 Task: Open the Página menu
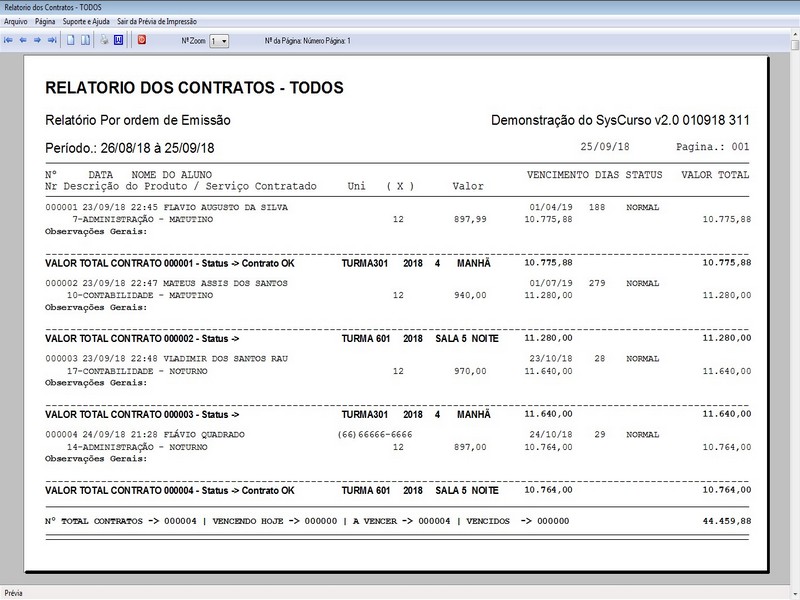coord(45,21)
